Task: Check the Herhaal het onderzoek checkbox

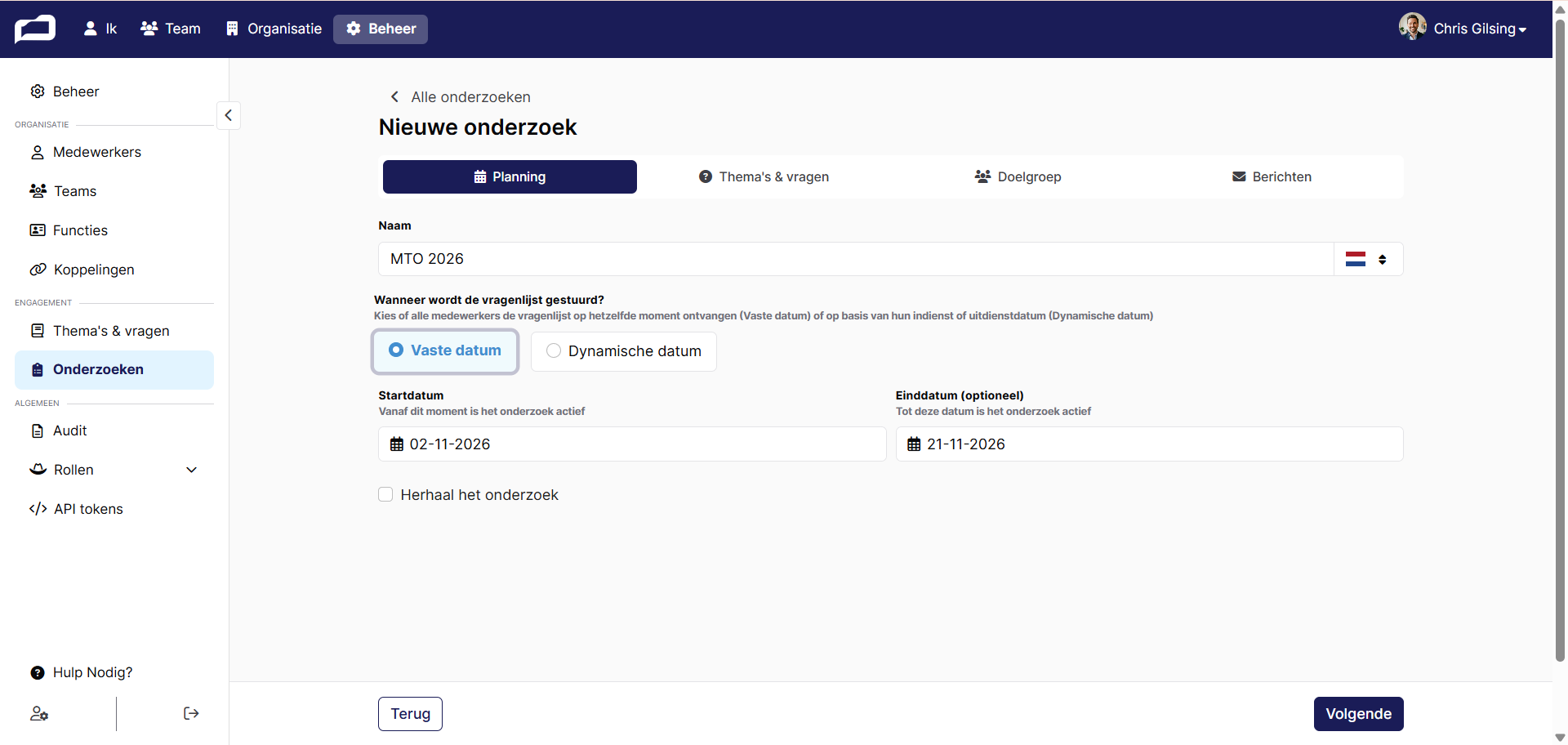Action: pyautogui.click(x=385, y=494)
